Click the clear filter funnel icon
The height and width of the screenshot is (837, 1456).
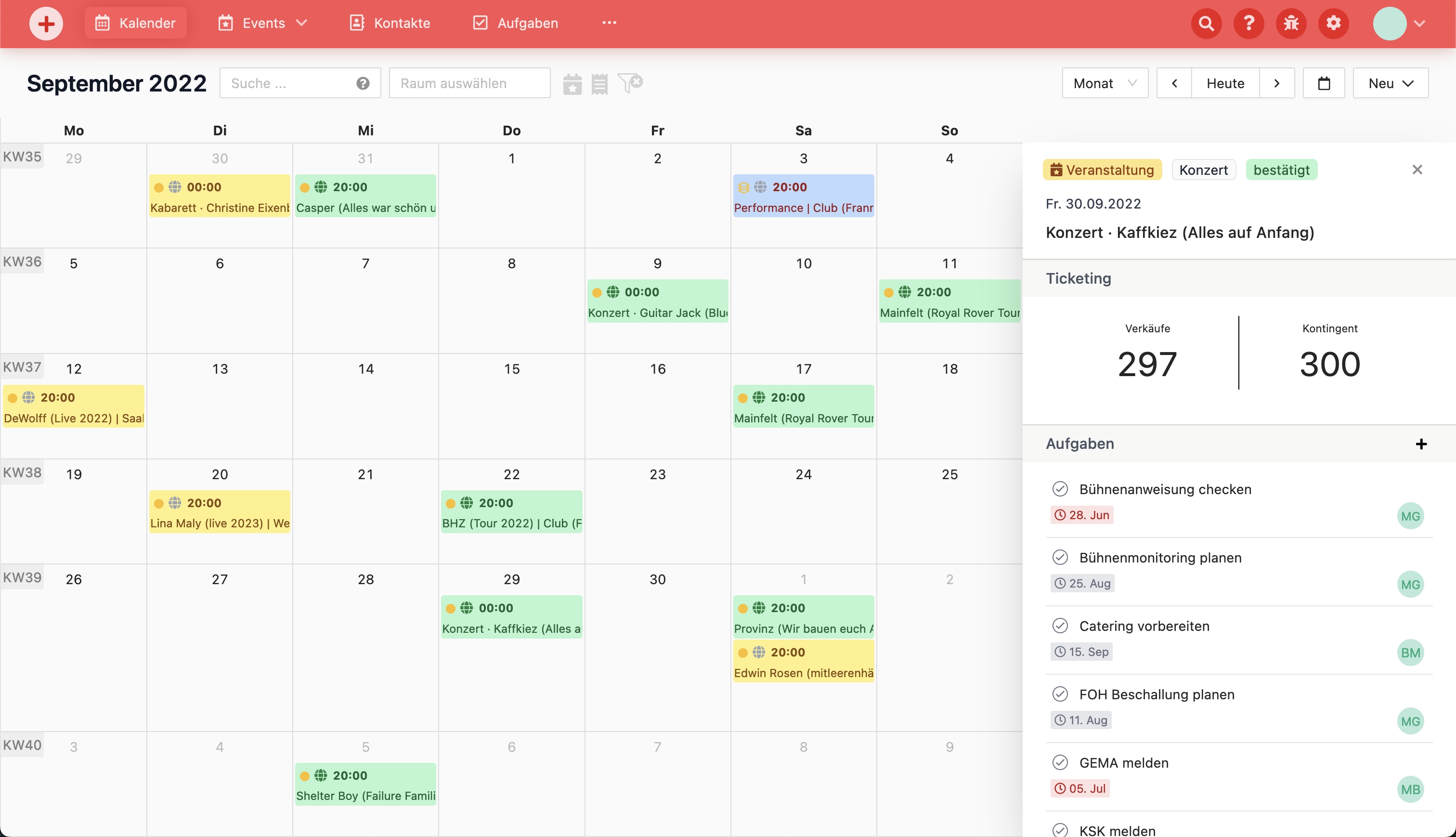[630, 83]
